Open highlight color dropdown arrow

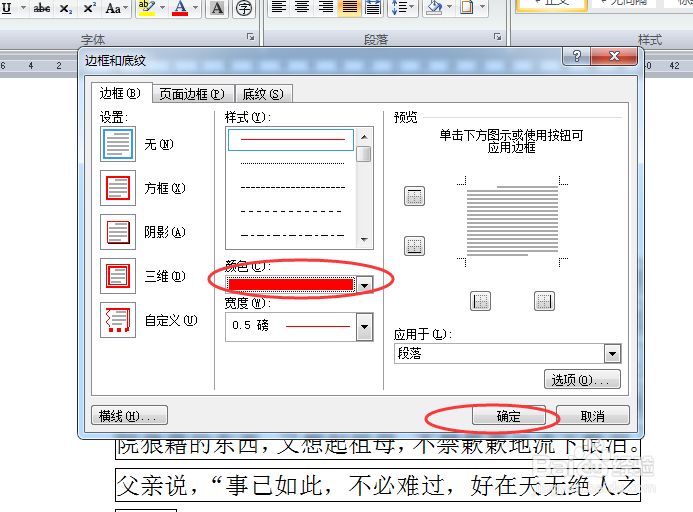click(162, 8)
